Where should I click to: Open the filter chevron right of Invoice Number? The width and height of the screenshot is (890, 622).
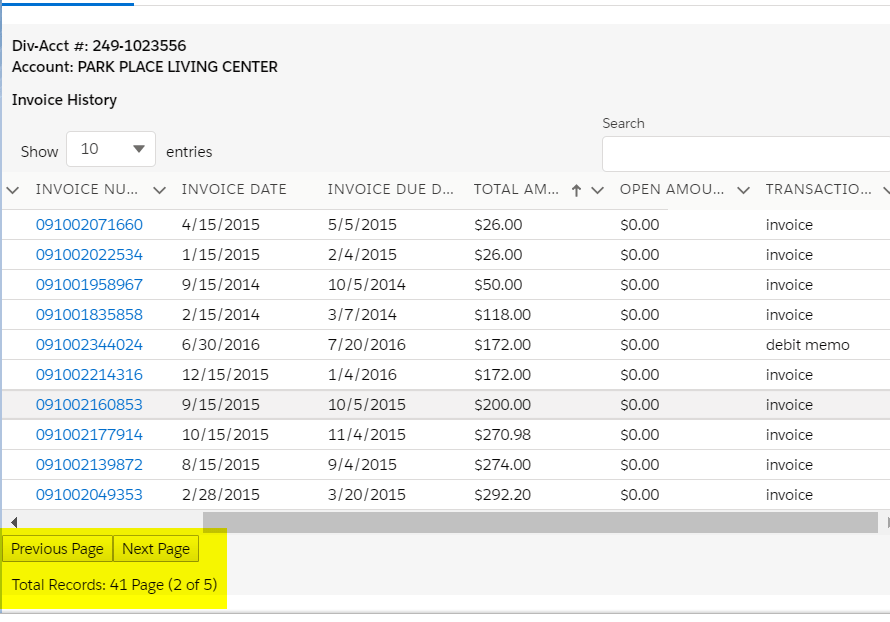[159, 189]
